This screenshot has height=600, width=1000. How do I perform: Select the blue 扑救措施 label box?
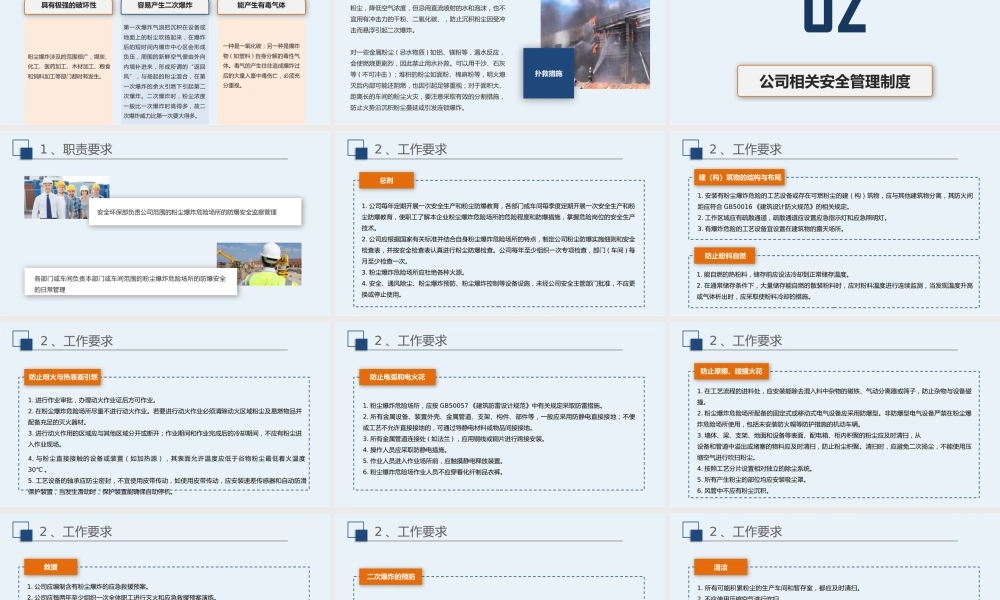(x=548, y=73)
